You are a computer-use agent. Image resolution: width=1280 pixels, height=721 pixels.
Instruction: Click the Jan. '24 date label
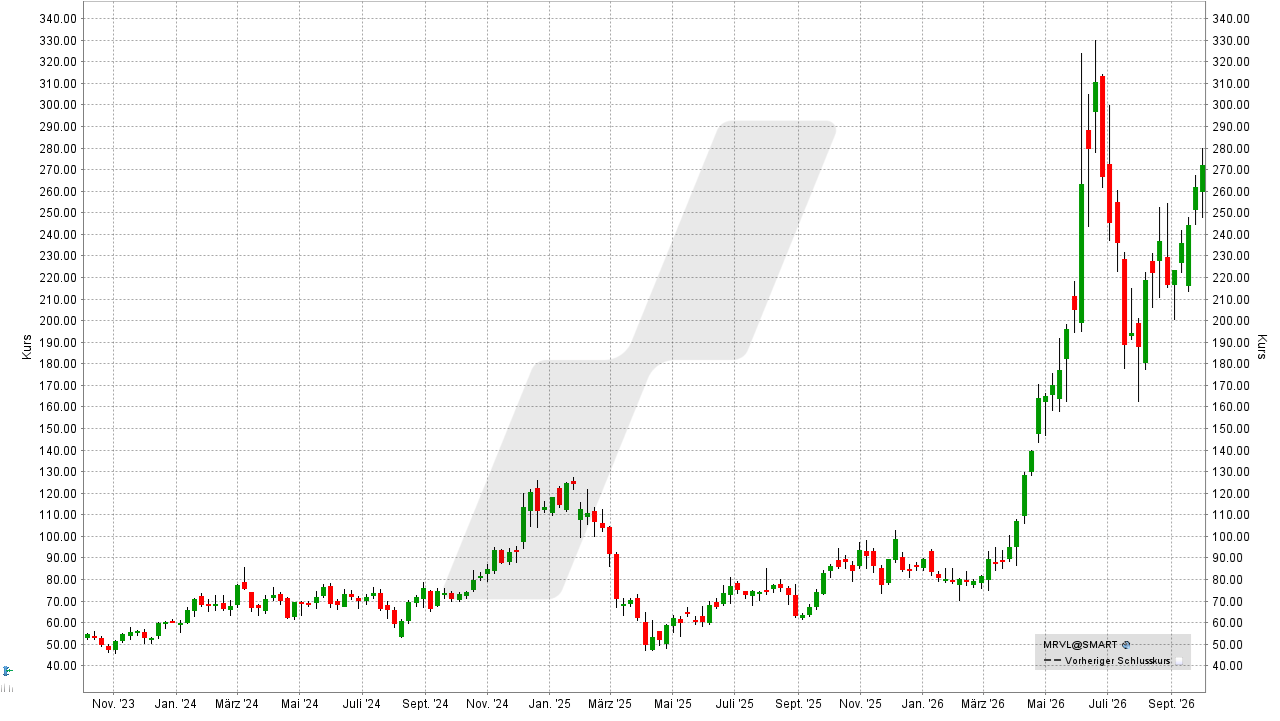coord(175,704)
